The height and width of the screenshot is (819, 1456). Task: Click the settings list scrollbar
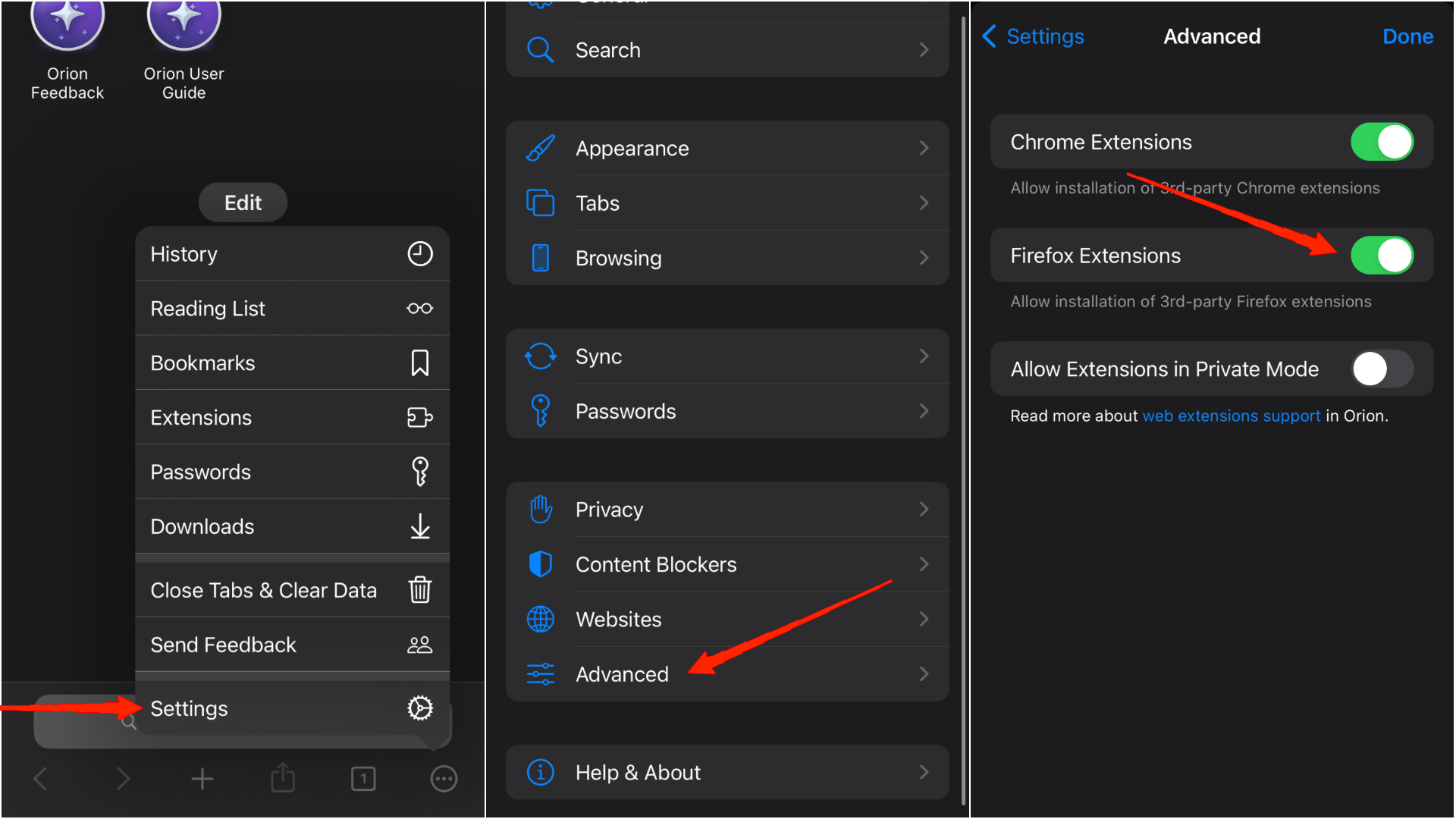[x=963, y=409]
